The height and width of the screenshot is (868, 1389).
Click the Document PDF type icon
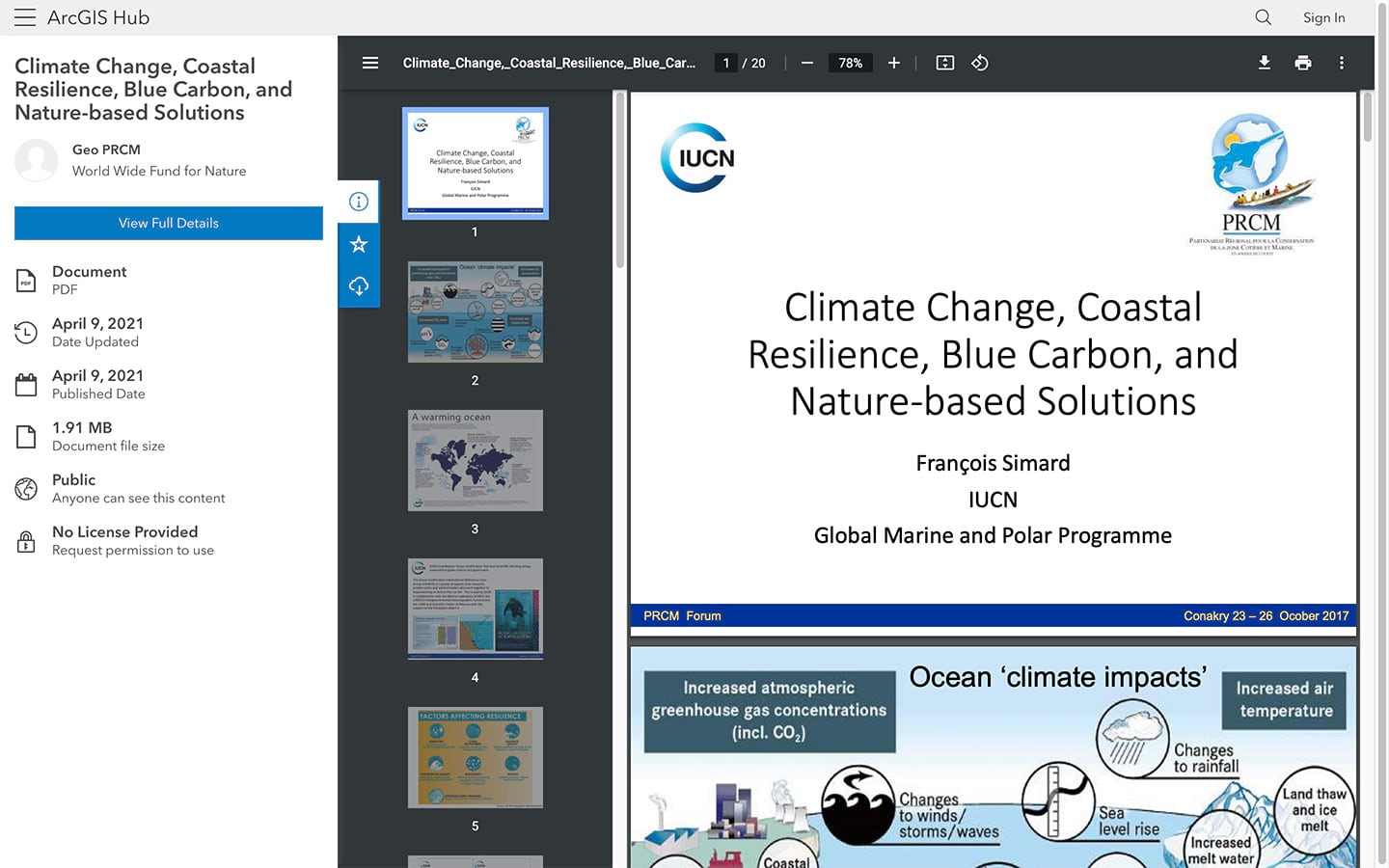26,281
